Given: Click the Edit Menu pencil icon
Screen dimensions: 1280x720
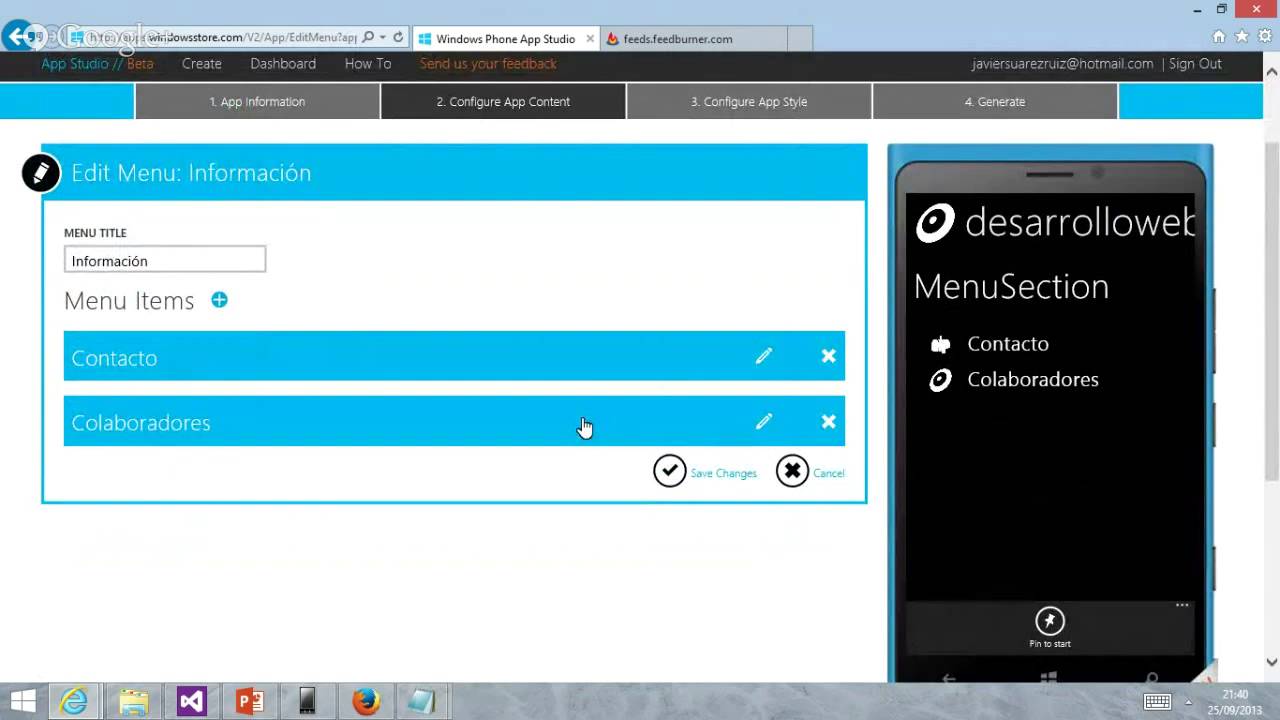Looking at the screenshot, I should click(41, 173).
